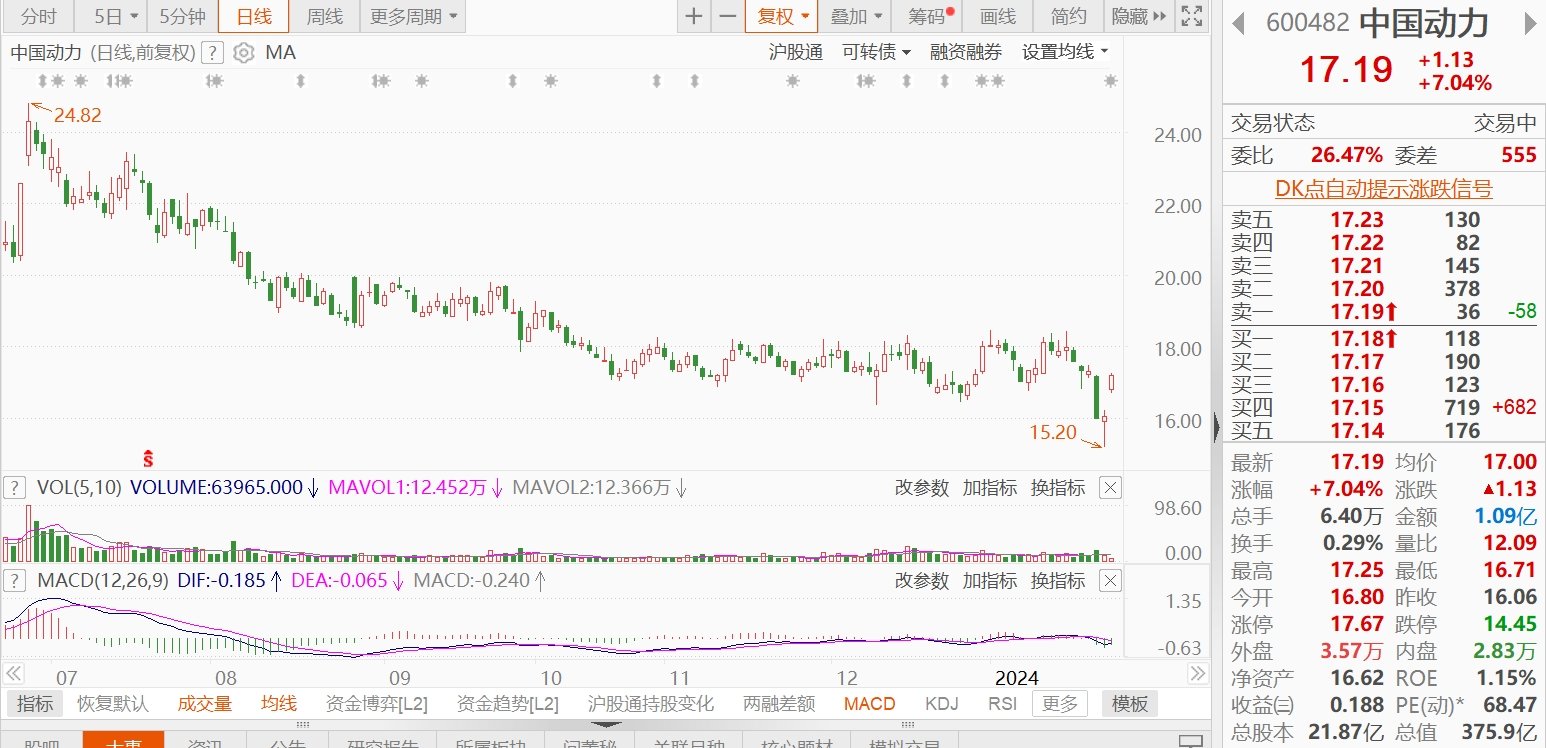The height and width of the screenshot is (748, 1546).
Task: Click 画线 drawing tools button
Action: (997, 16)
